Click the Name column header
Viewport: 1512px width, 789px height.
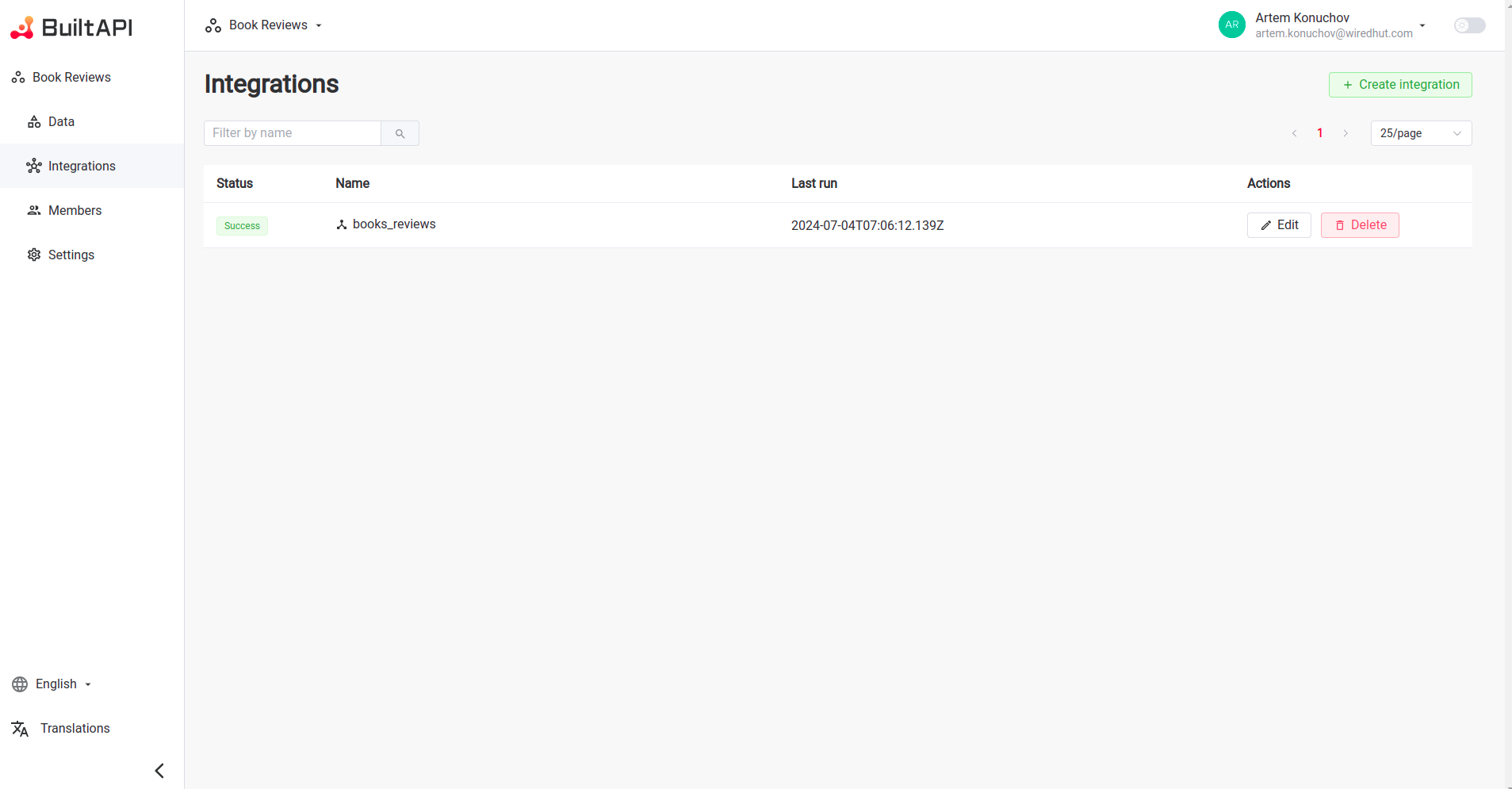pyautogui.click(x=352, y=183)
